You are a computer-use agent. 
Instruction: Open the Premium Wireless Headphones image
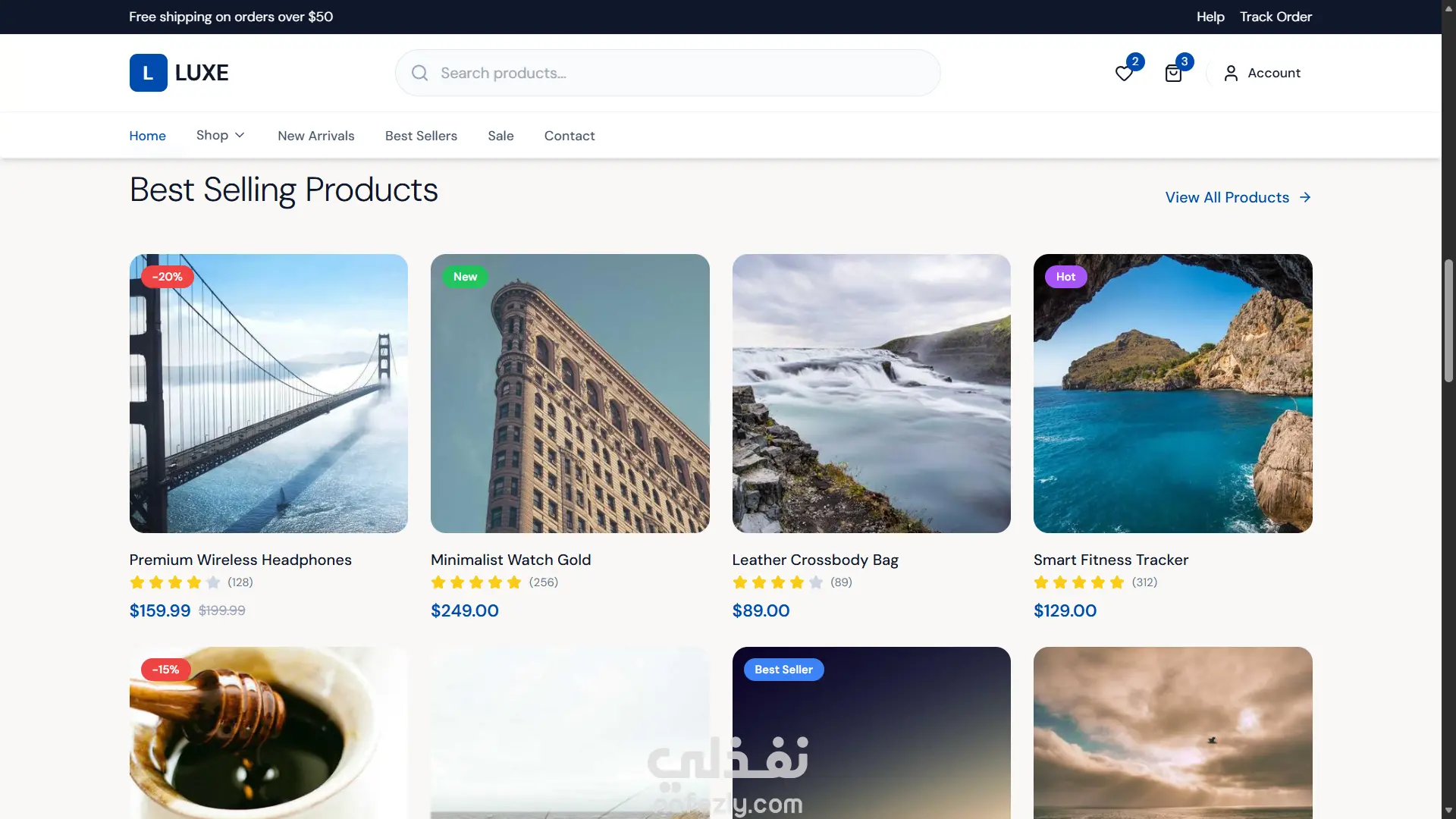pos(268,394)
